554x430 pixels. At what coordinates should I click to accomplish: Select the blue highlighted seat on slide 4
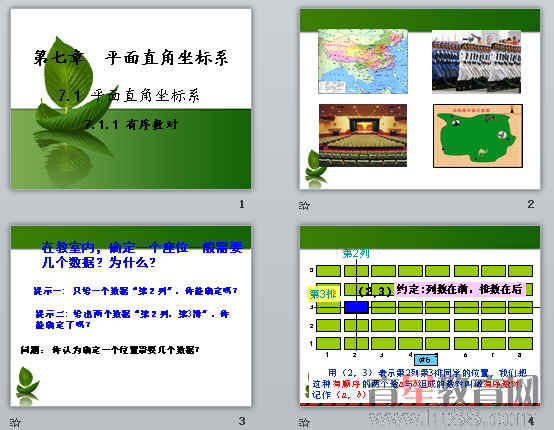tap(356, 307)
